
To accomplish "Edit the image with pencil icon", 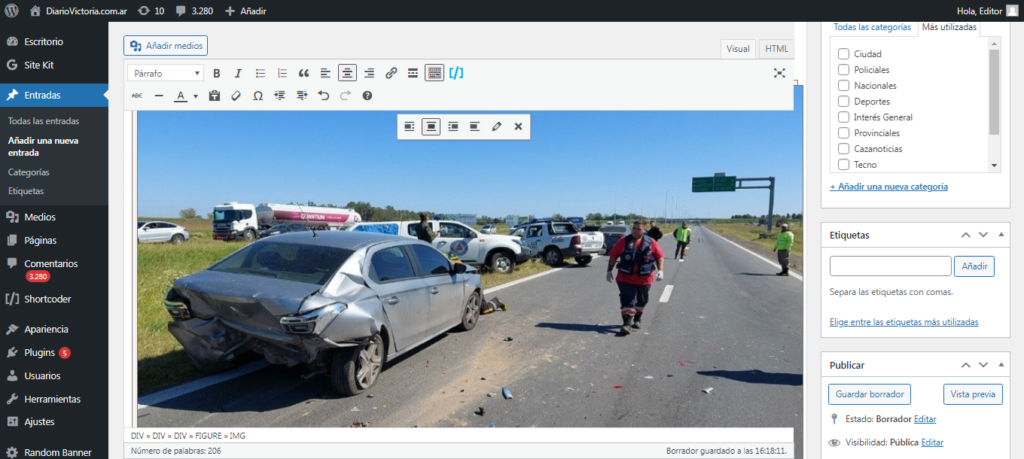I will [x=496, y=126].
